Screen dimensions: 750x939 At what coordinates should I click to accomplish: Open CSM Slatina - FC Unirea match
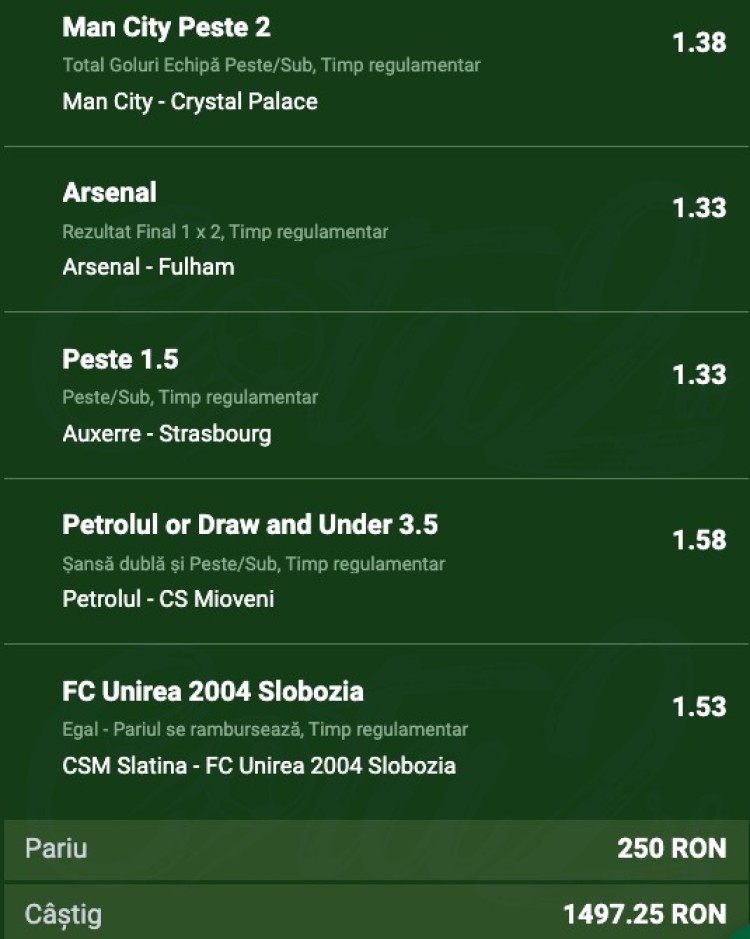pyautogui.click(x=259, y=765)
